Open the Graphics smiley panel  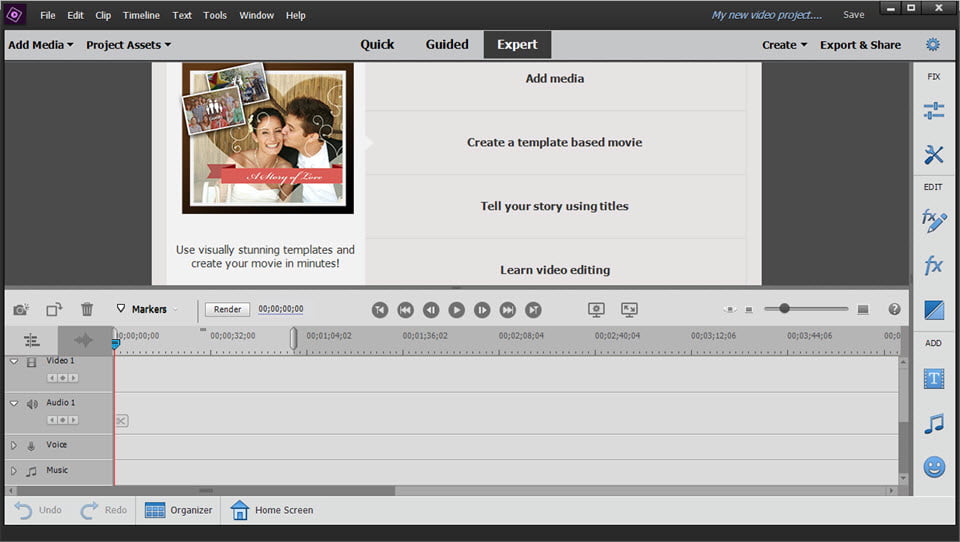[934, 467]
